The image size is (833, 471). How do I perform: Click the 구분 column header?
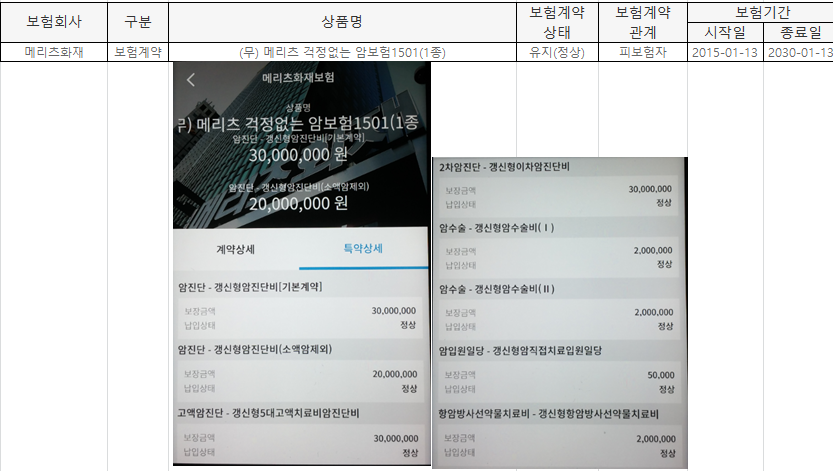pyautogui.click(x=138, y=22)
